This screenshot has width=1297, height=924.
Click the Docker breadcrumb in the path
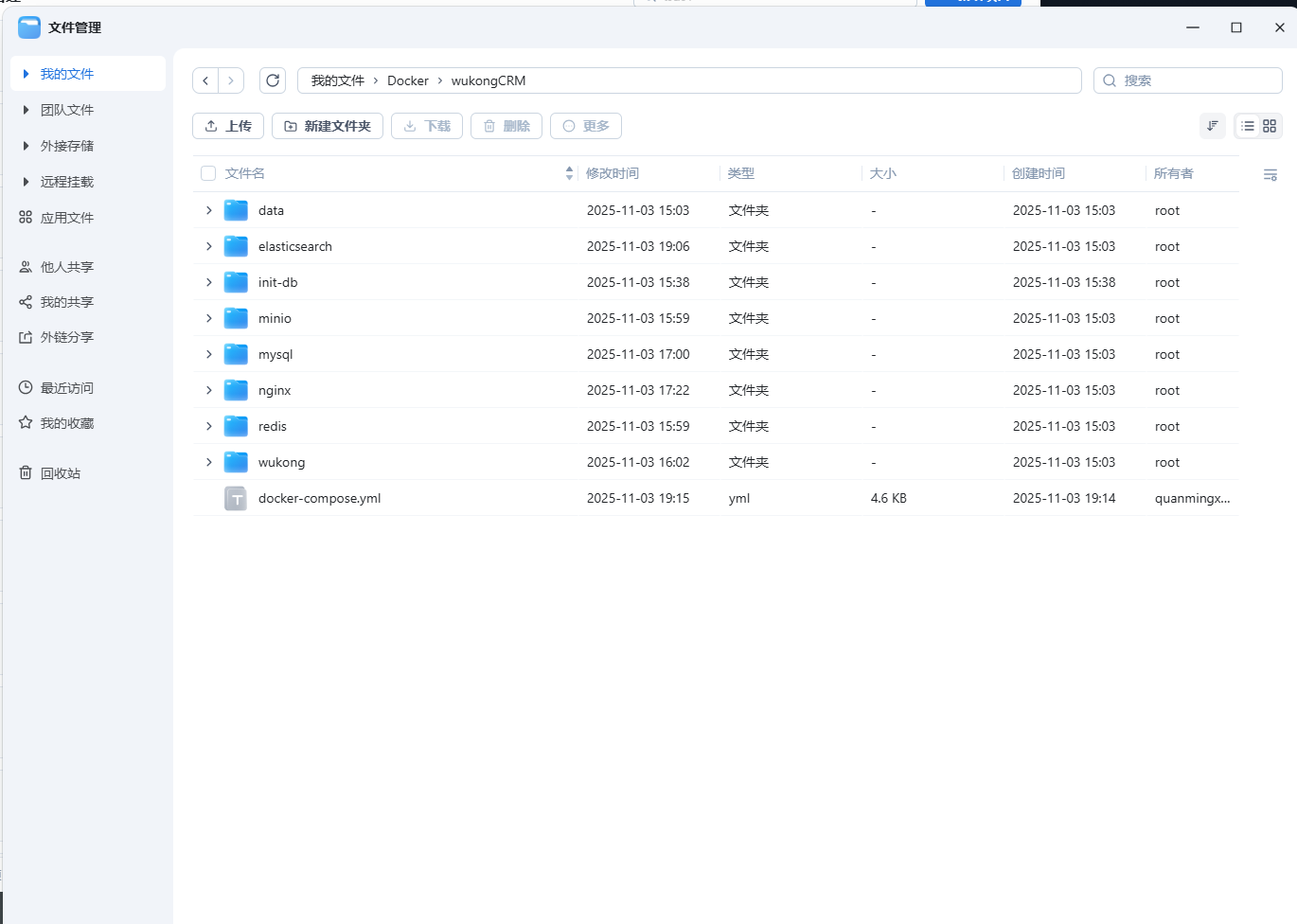tap(407, 80)
